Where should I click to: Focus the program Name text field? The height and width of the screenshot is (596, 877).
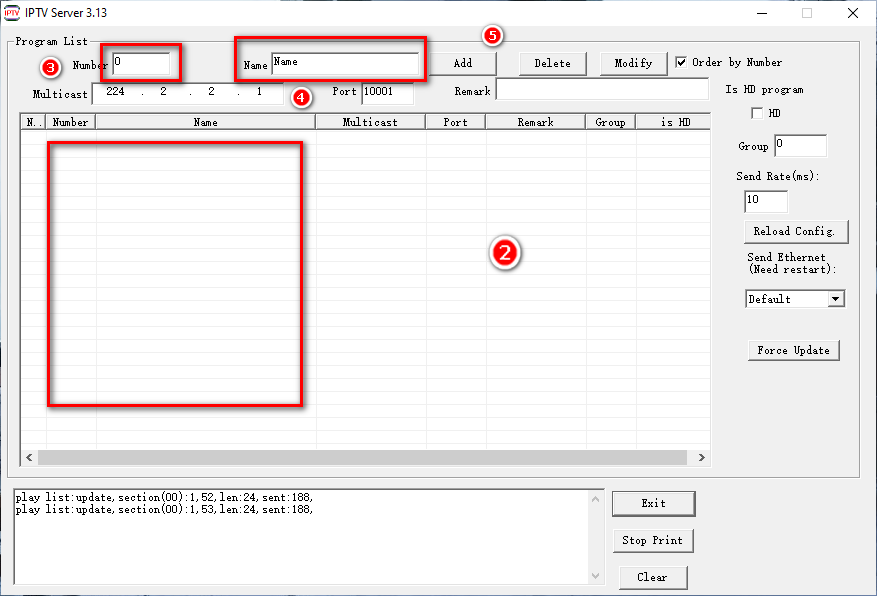344,63
